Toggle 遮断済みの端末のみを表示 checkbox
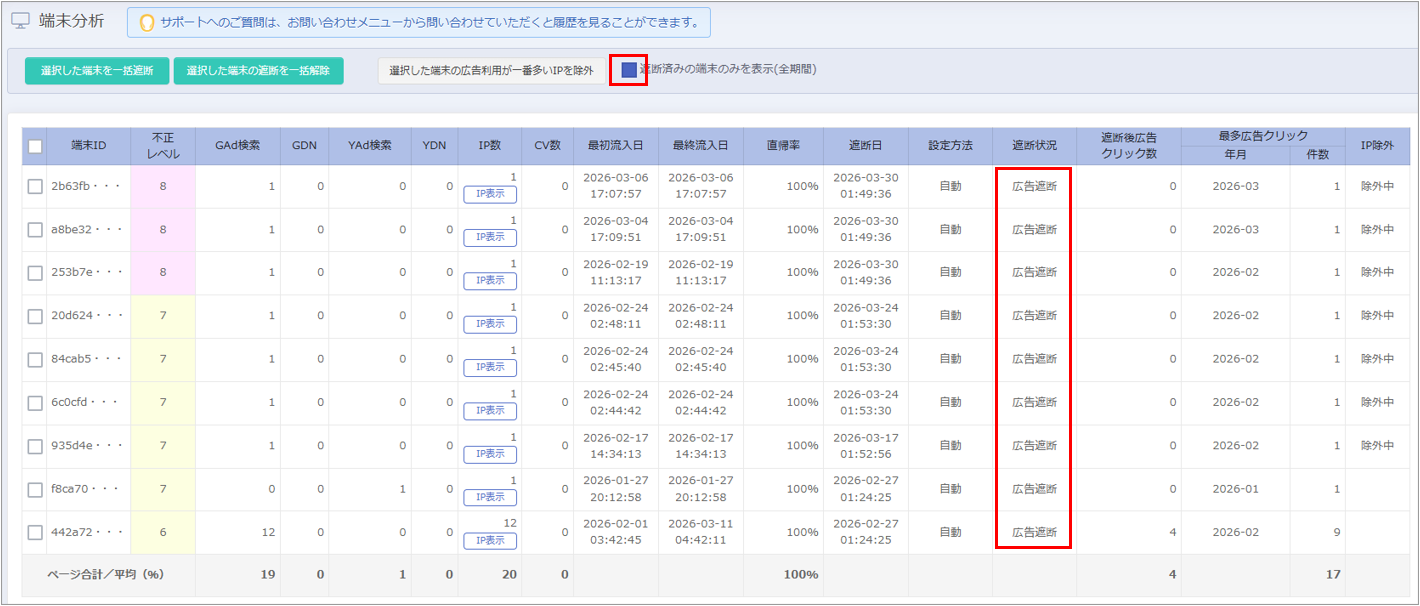Viewport: 1420px width, 606px height. tap(629, 70)
